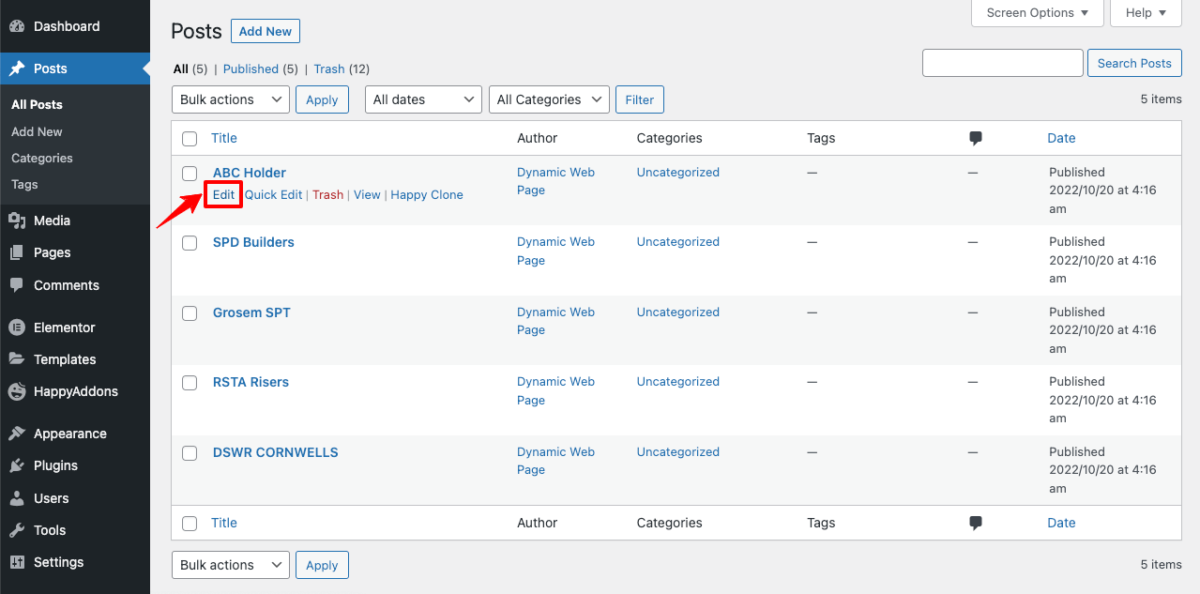Image resolution: width=1200 pixels, height=594 pixels.
Task: Click the Settings sliders icon in sidebar
Action: click(x=17, y=562)
